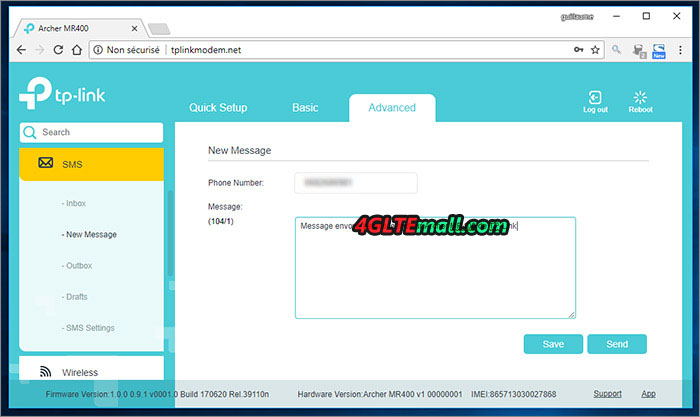The height and width of the screenshot is (417, 700).
Task: Click the Log out icon
Action: tap(595, 98)
